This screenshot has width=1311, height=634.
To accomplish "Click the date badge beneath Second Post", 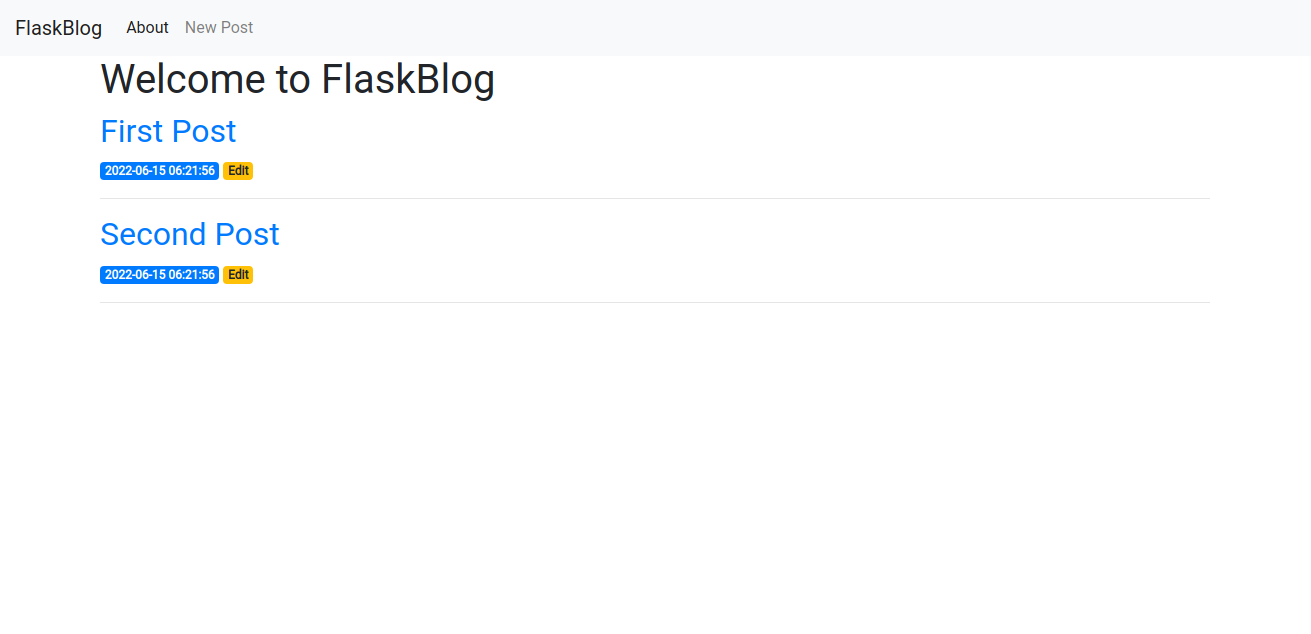I will pyautogui.click(x=159, y=274).
